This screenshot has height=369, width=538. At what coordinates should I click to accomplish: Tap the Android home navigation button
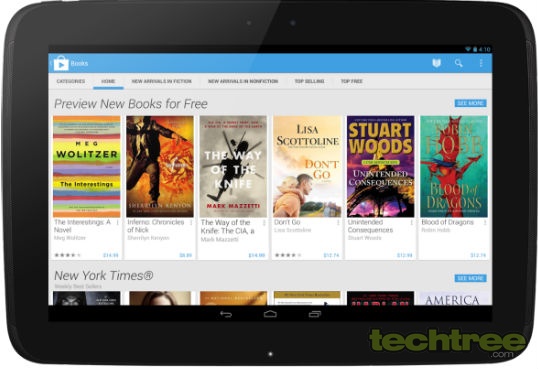pyautogui.click(x=270, y=314)
